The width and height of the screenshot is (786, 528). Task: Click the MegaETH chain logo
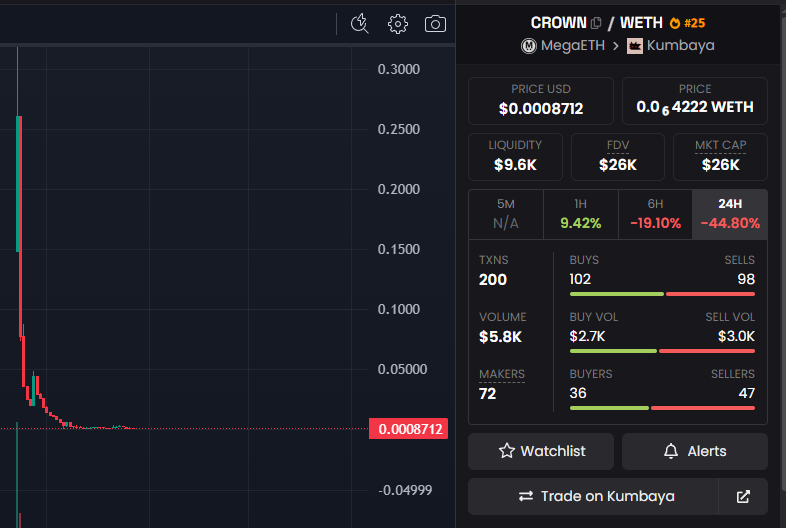point(528,46)
